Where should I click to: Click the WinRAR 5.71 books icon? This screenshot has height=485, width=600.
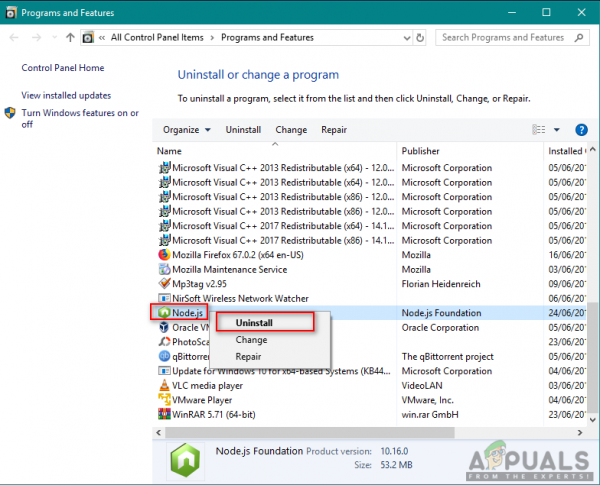click(x=164, y=414)
